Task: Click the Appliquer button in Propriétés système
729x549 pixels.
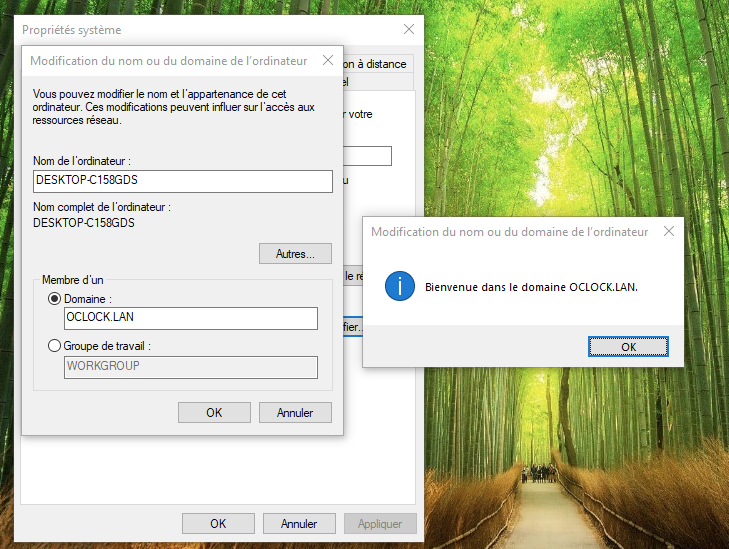Action: (380, 523)
